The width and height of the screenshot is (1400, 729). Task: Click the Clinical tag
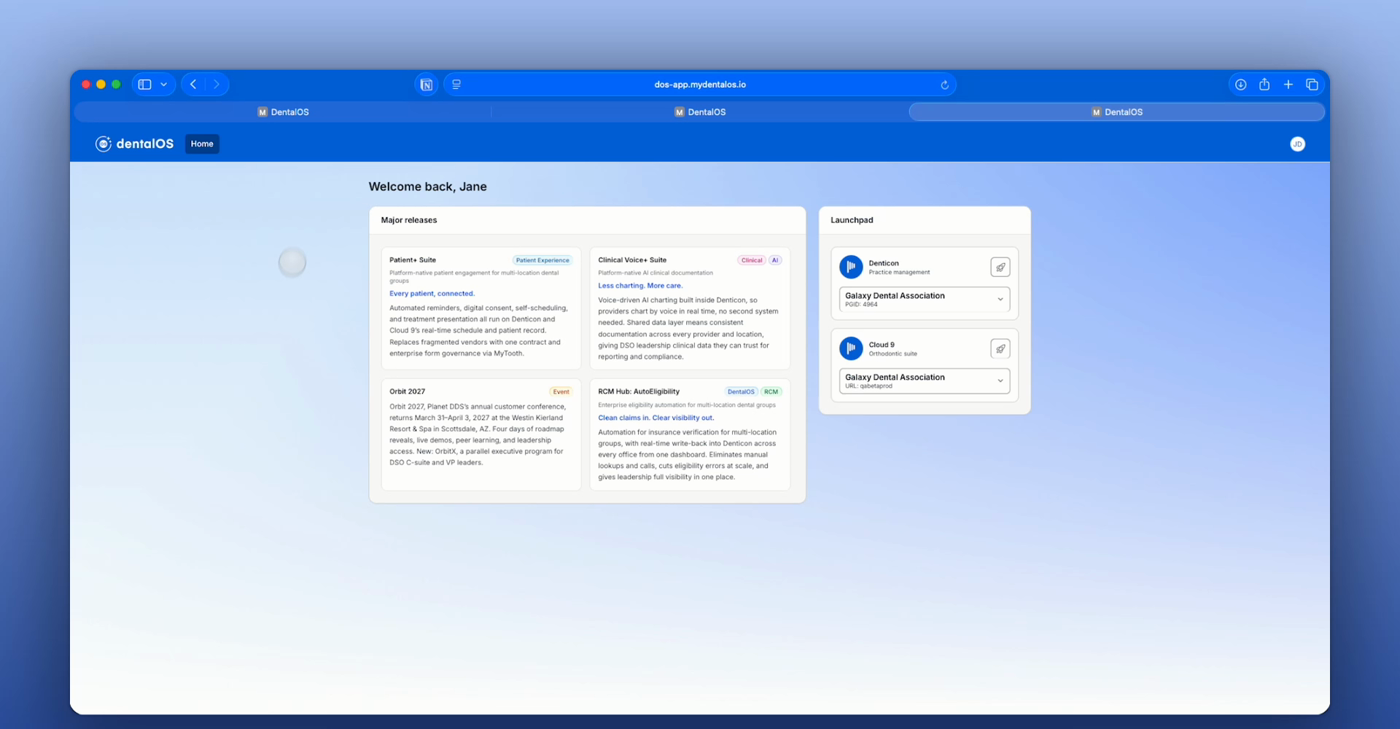coord(751,260)
